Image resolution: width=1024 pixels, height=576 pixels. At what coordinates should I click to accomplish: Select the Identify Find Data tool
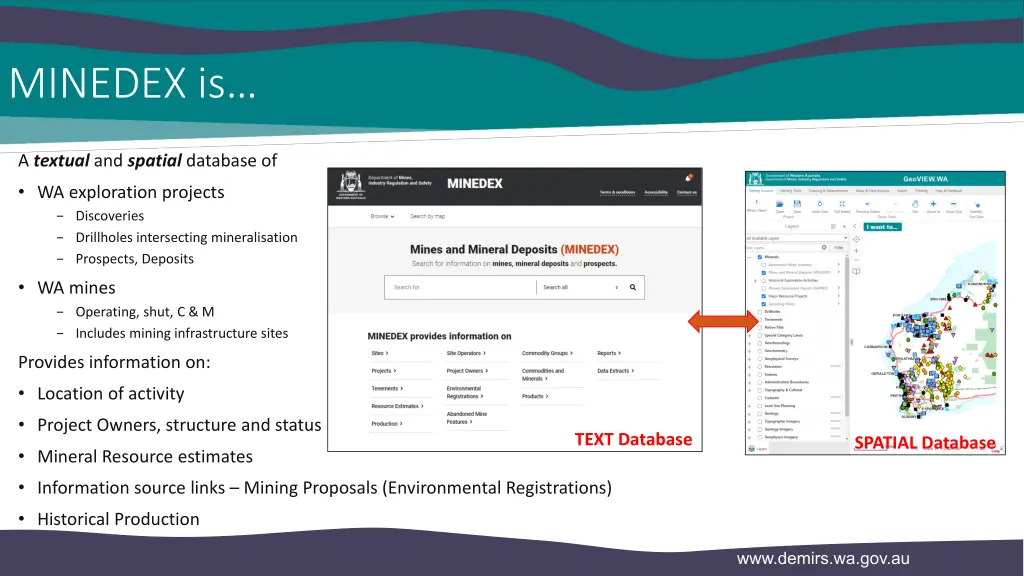click(977, 205)
